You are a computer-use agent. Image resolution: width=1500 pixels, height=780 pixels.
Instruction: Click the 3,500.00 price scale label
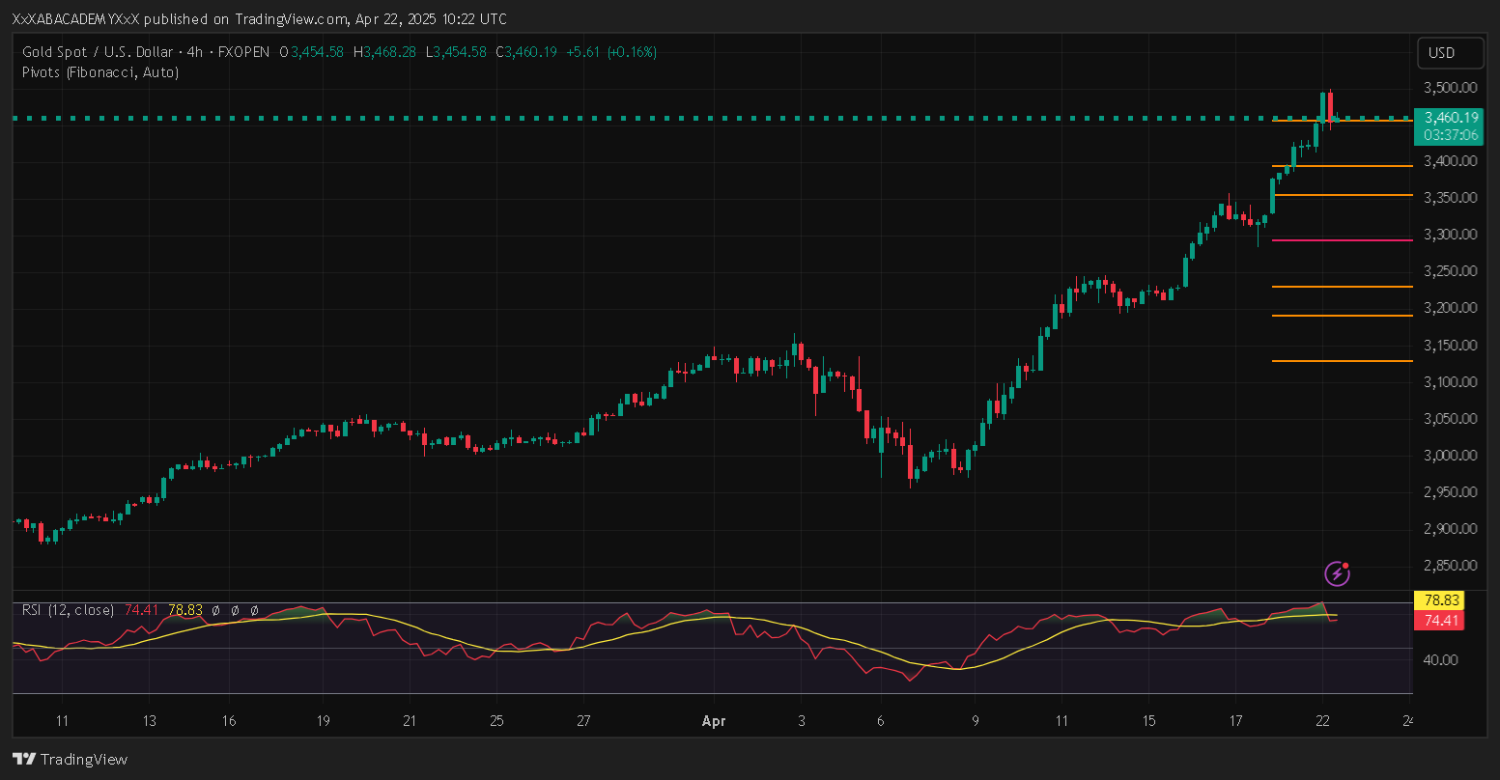[x=1450, y=87]
